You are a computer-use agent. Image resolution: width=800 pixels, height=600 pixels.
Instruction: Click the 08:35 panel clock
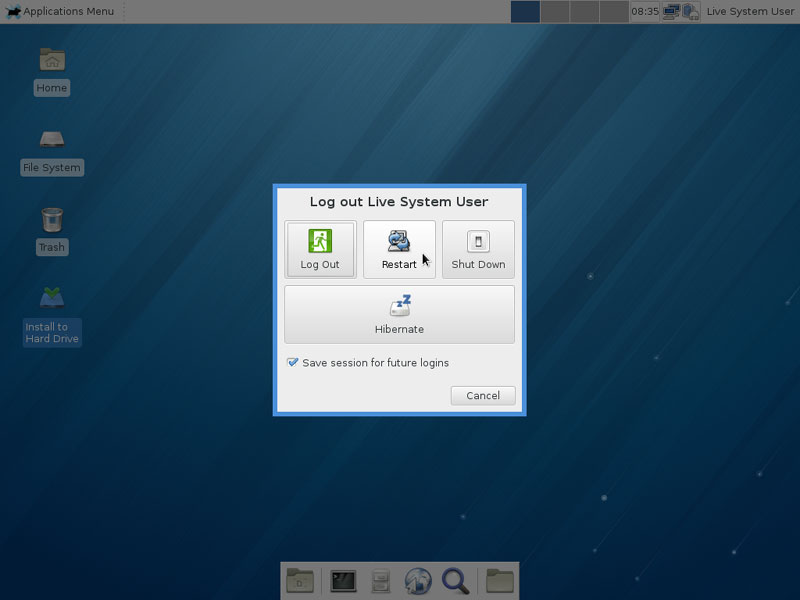coord(645,11)
